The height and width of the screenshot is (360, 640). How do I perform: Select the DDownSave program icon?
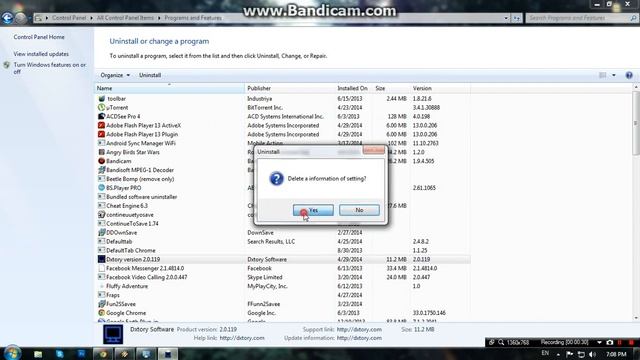[101, 233]
